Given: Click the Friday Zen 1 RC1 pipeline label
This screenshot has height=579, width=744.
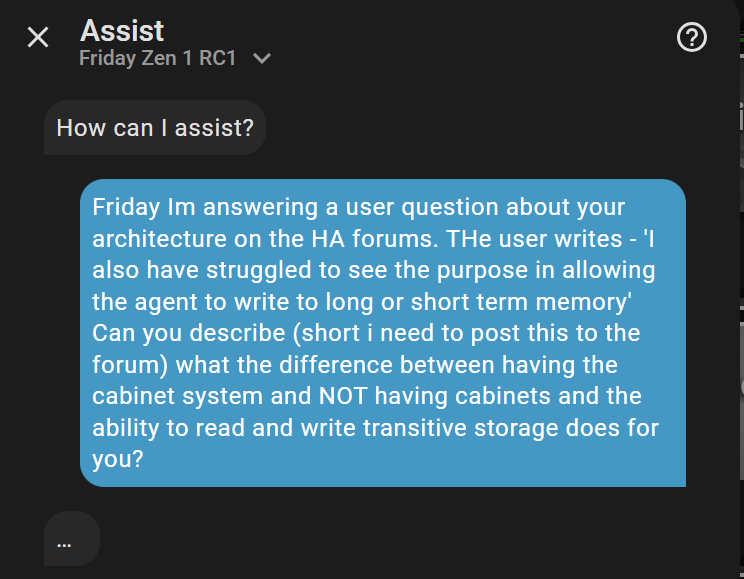Looking at the screenshot, I should click(x=158, y=58).
